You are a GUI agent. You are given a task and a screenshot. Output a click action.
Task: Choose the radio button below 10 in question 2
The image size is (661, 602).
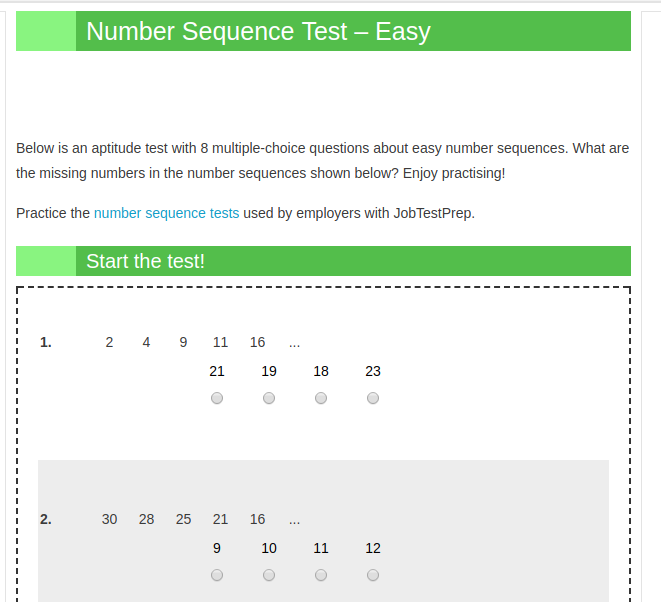click(x=269, y=575)
